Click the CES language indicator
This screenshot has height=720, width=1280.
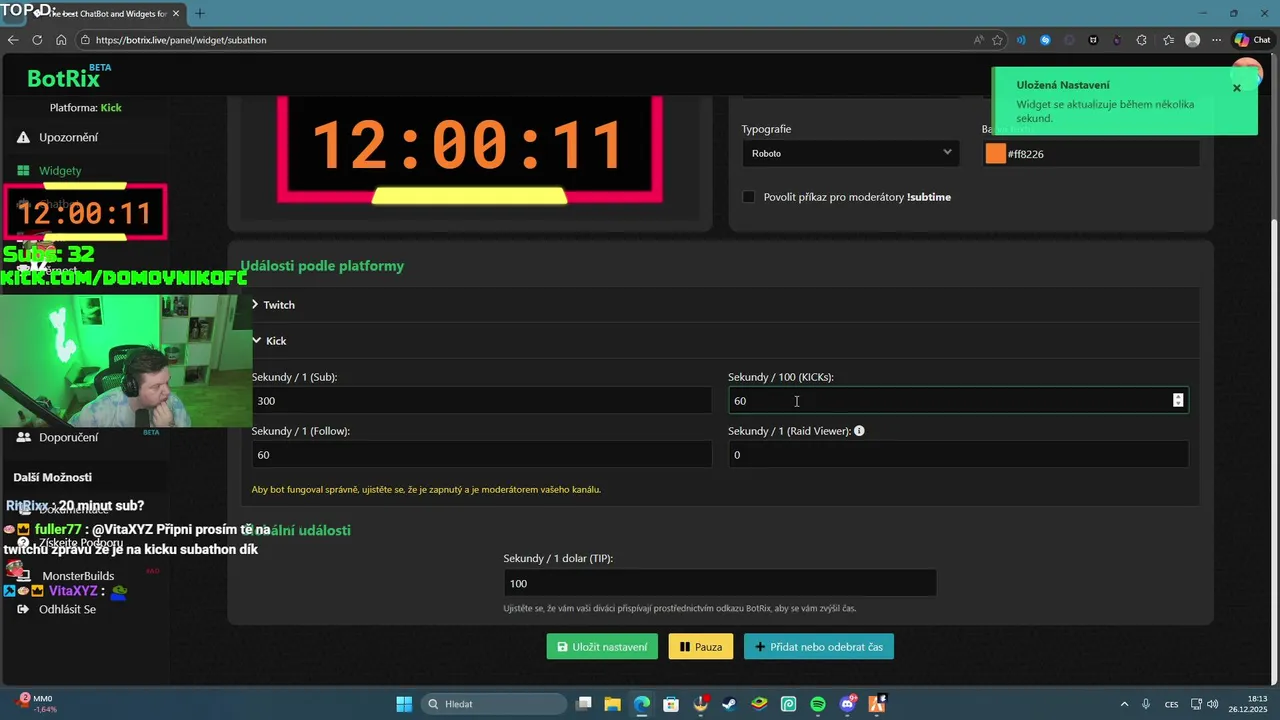[1172, 704]
